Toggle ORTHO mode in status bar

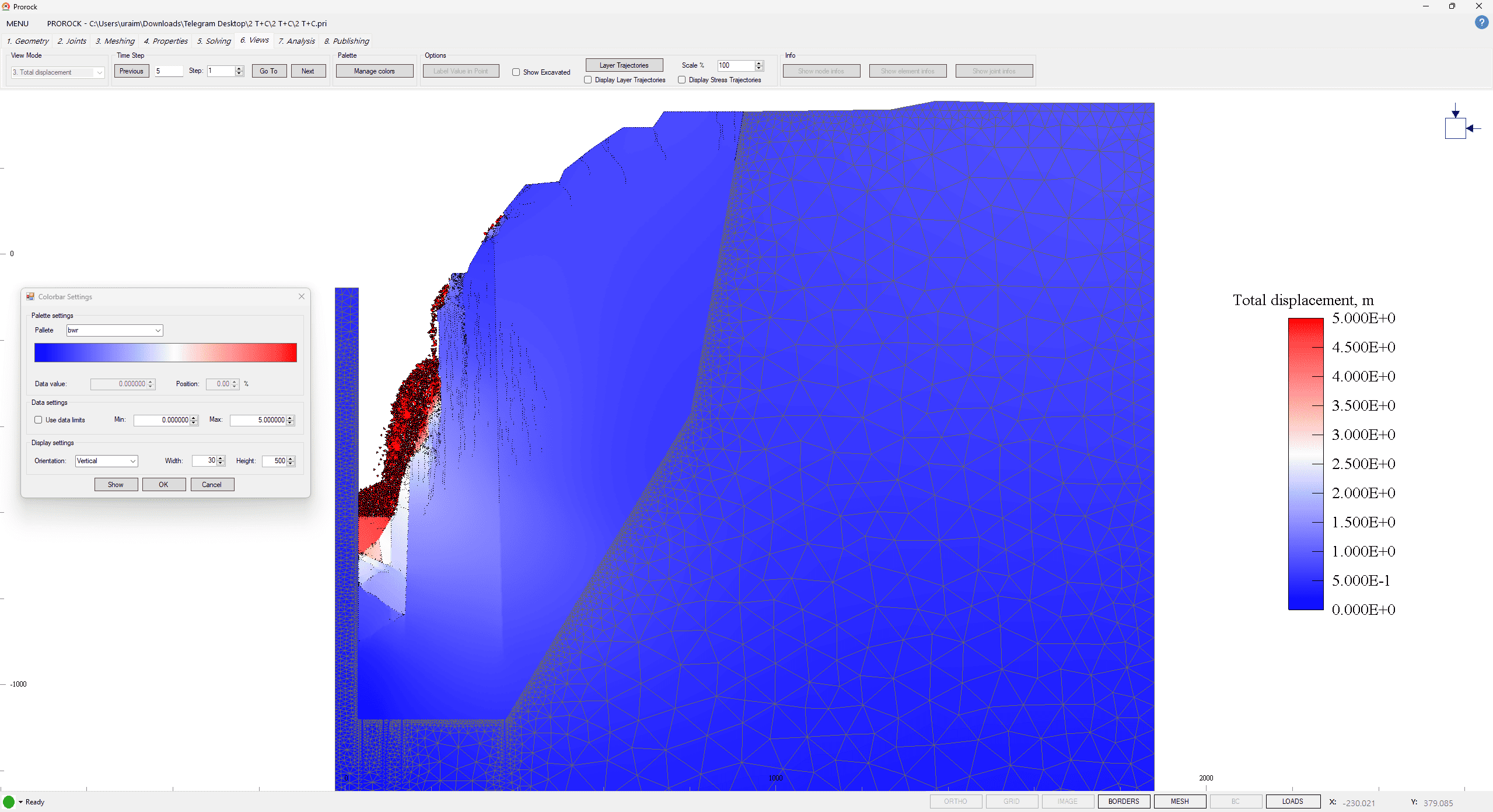(956, 801)
